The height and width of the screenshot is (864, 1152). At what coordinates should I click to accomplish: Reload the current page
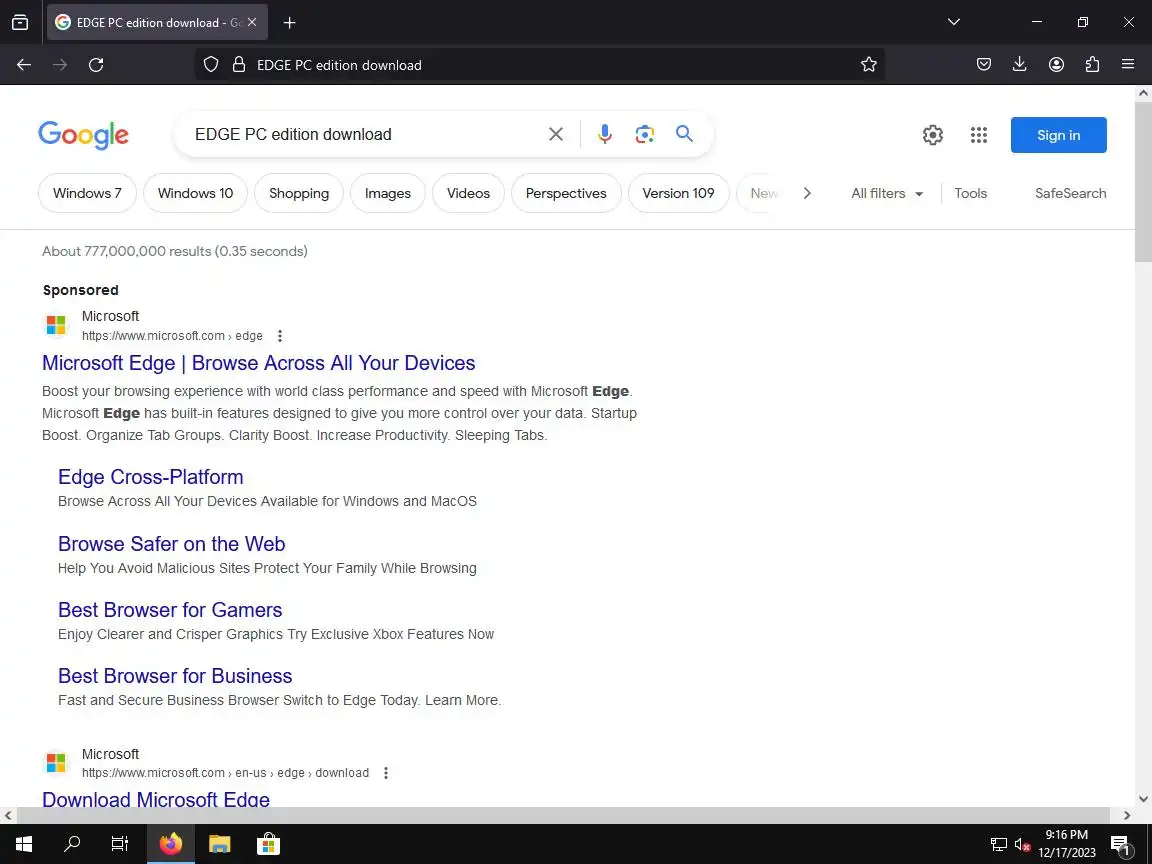click(96, 65)
